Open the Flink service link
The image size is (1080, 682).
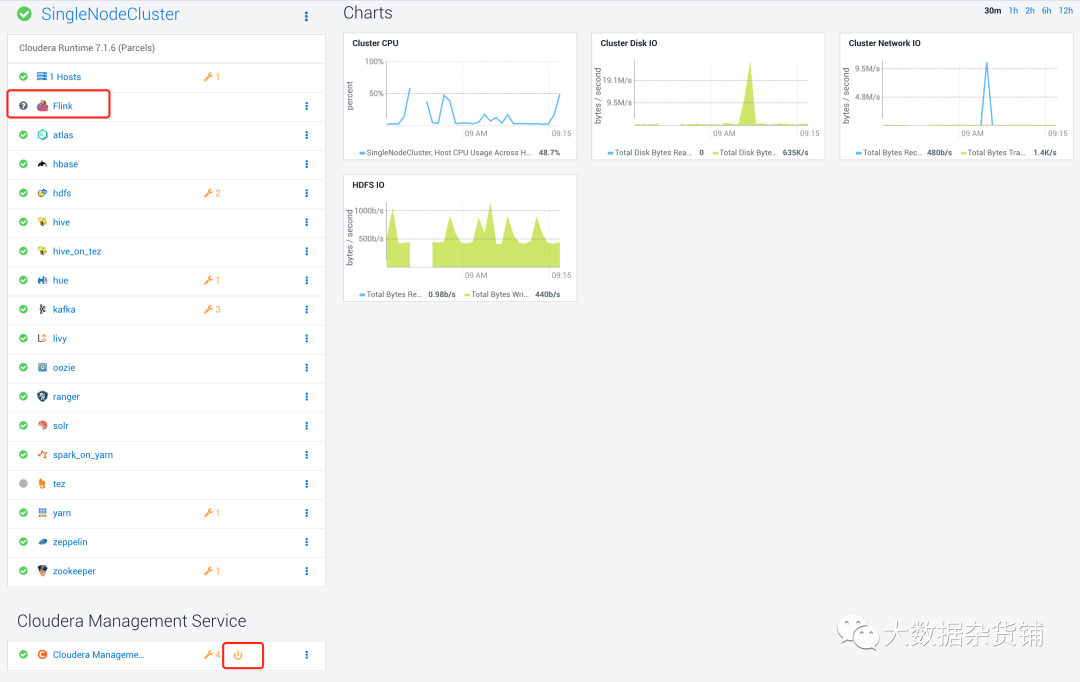coord(63,106)
